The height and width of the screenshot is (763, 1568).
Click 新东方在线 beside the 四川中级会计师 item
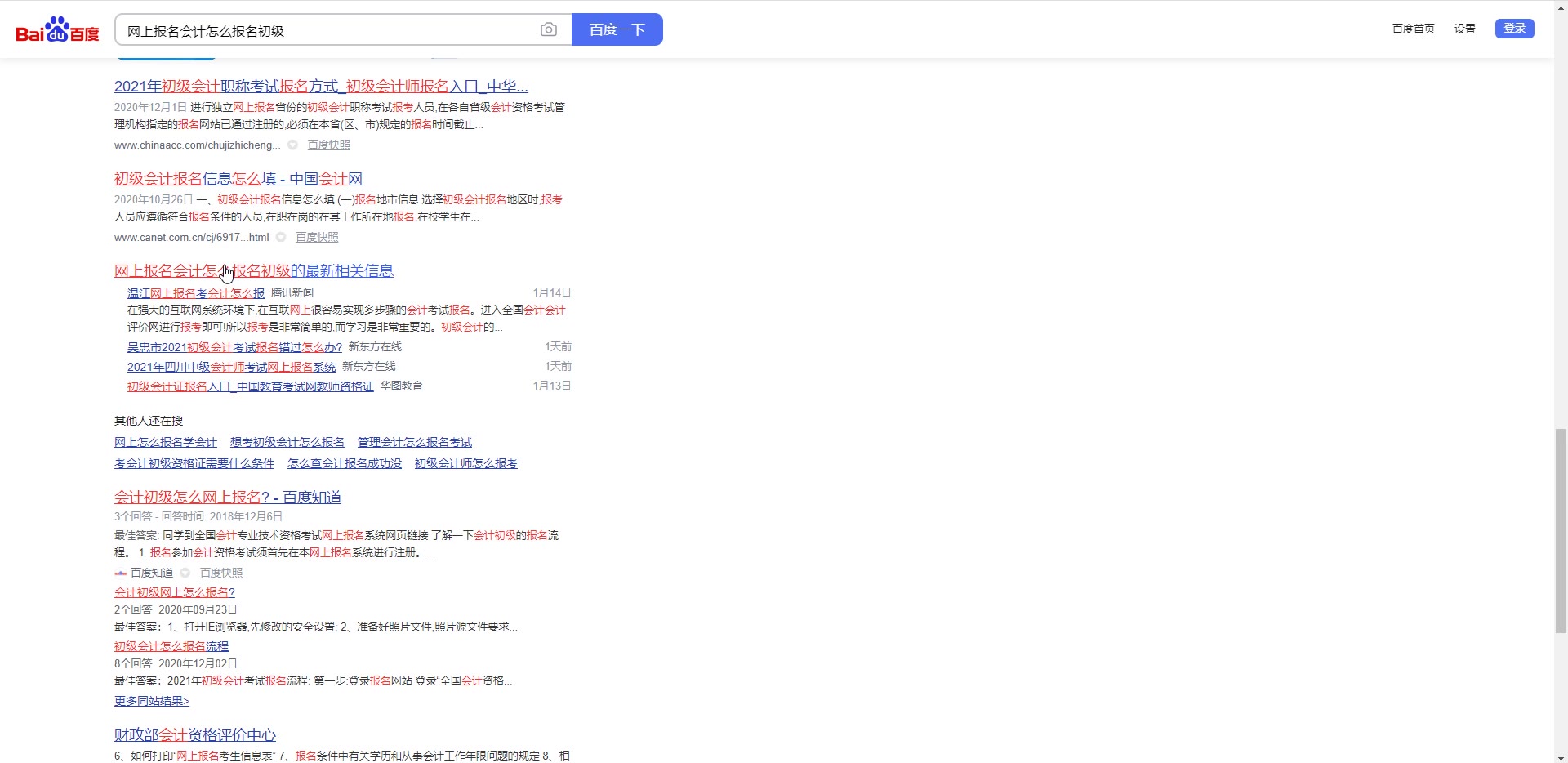click(x=369, y=367)
